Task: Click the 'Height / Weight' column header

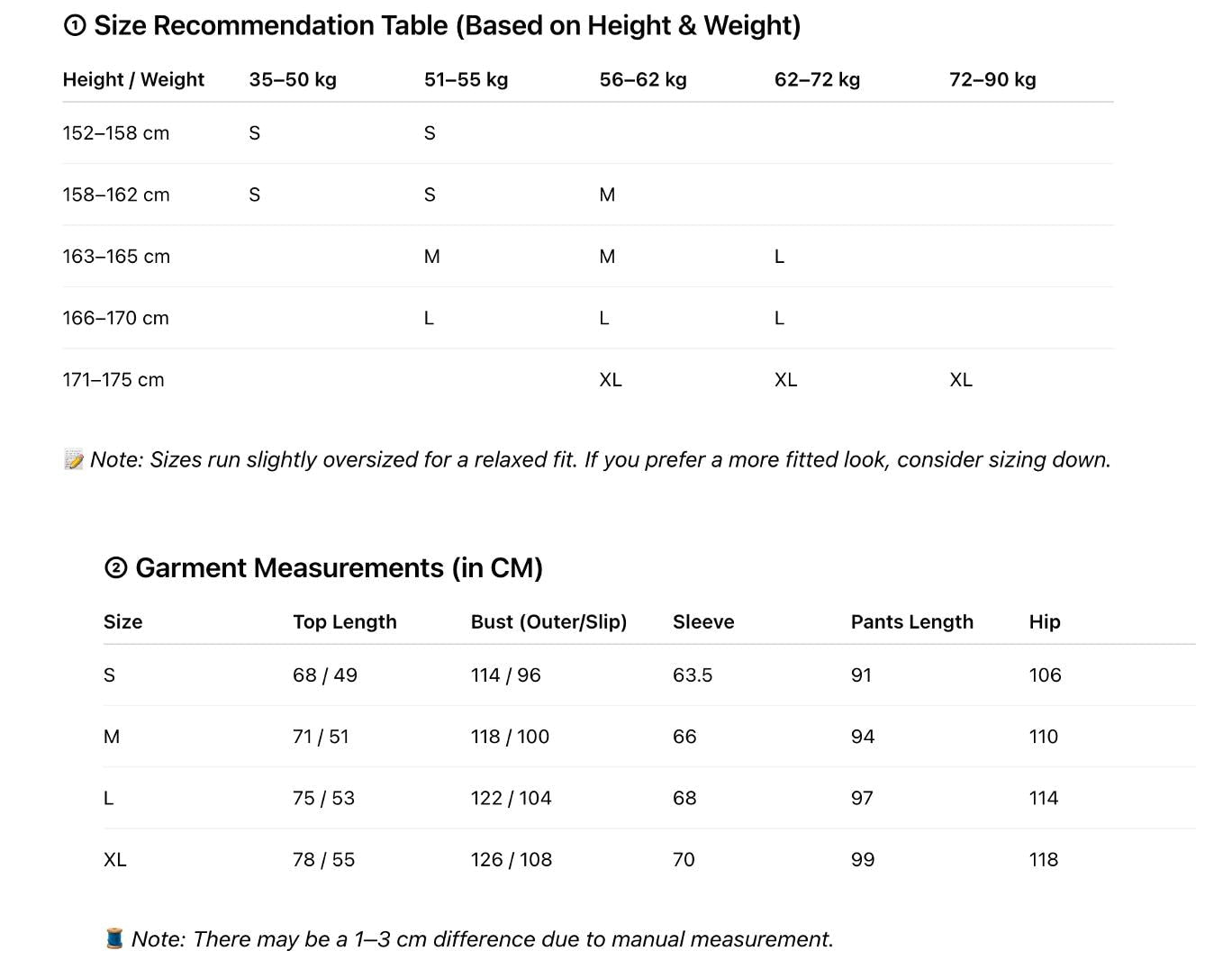Action: pos(133,79)
